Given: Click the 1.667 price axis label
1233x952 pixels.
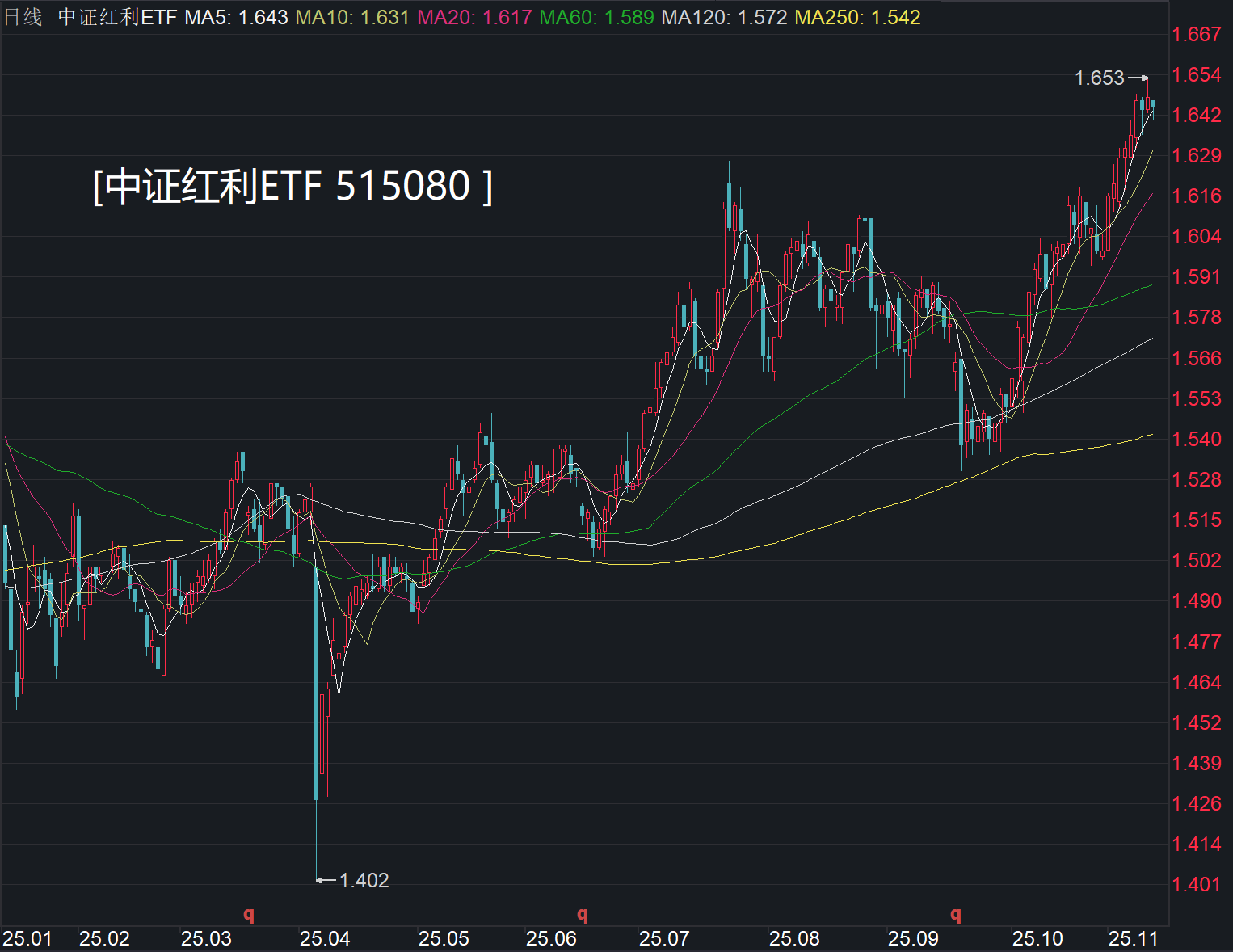Looking at the screenshot, I should click(1197, 34).
